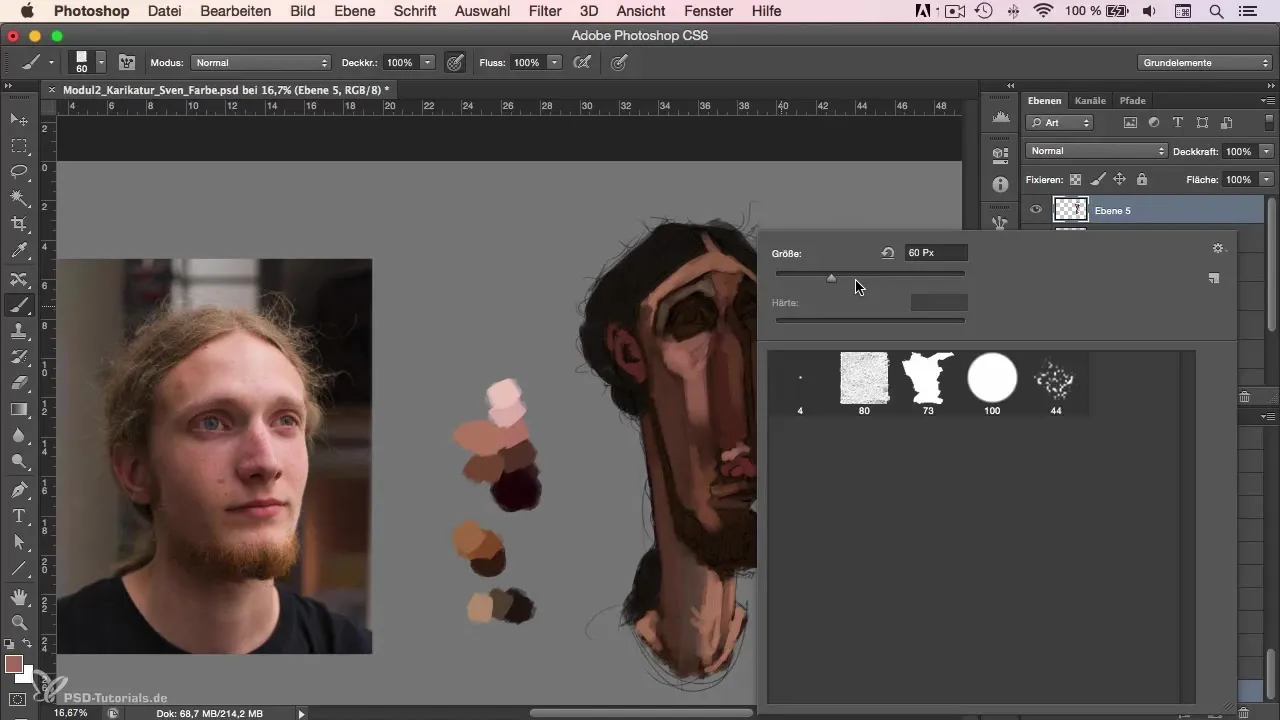This screenshot has height=720, width=1280.
Task: Select the 100 round brush preset
Action: pyautogui.click(x=992, y=384)
